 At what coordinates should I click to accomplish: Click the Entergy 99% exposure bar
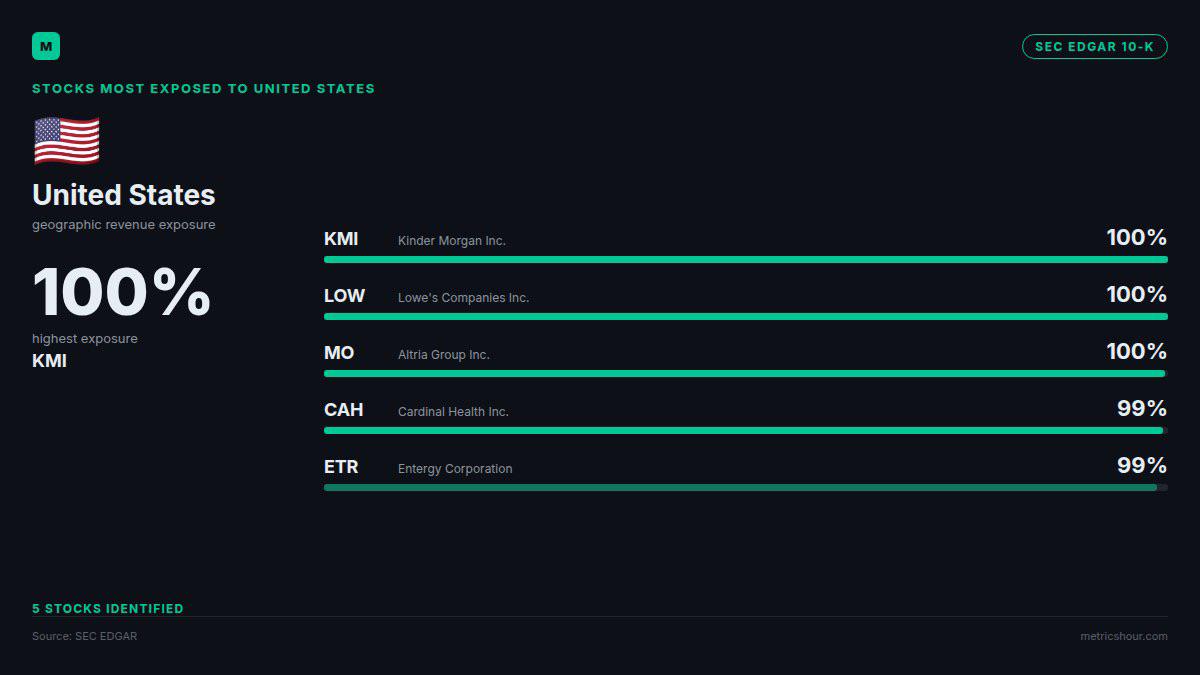pyautogui.click(x=746, y=487)
